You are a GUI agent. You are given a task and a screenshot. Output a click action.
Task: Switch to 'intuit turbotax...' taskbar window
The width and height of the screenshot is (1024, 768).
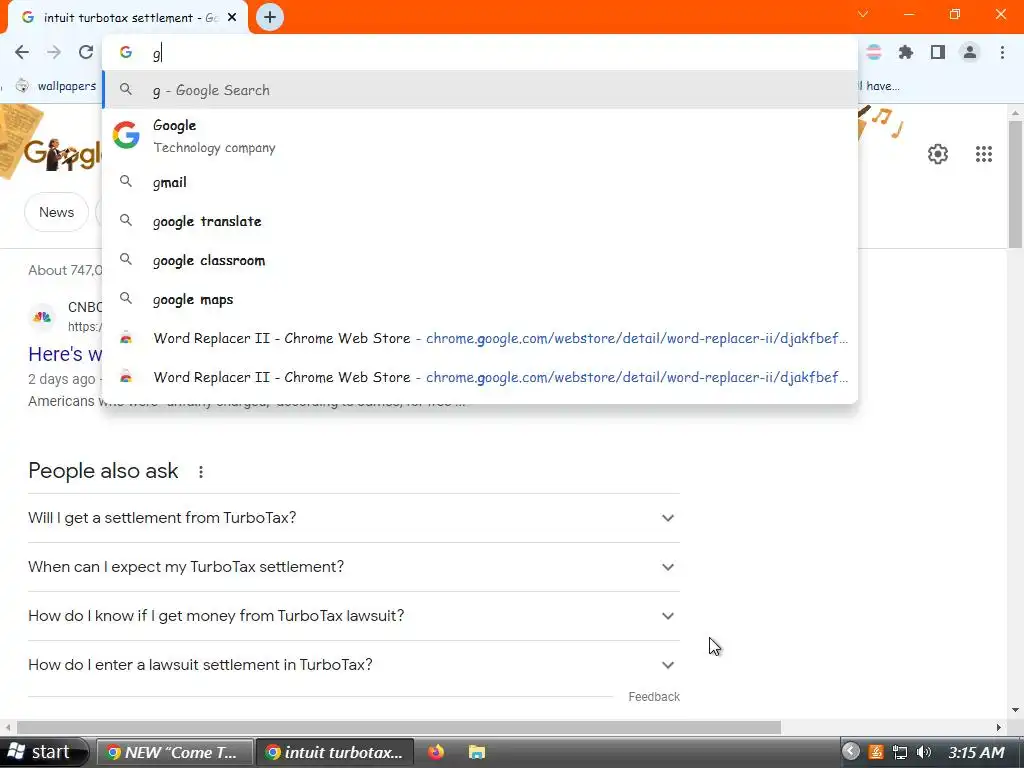[x=334, y=752]
